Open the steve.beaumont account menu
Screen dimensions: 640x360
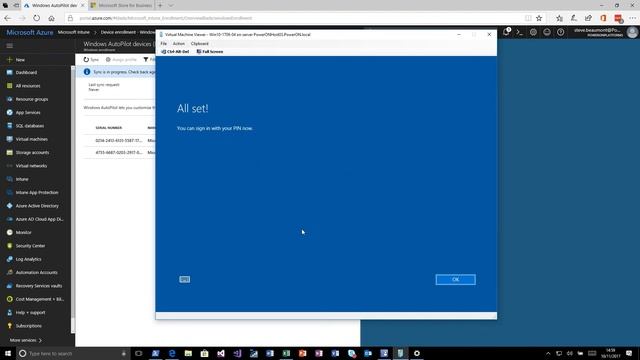(605, 32)
